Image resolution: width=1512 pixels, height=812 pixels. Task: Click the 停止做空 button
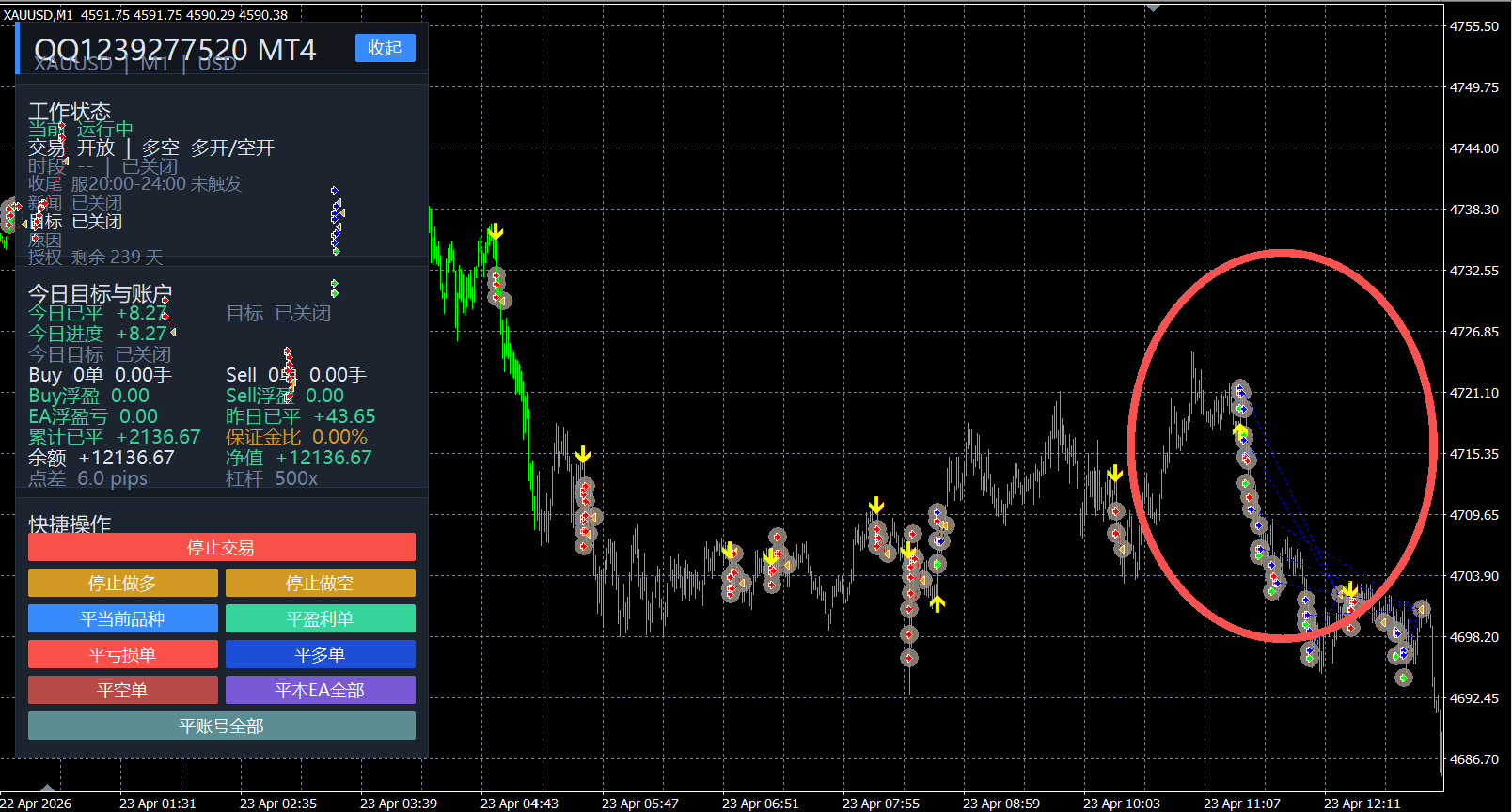320,584
